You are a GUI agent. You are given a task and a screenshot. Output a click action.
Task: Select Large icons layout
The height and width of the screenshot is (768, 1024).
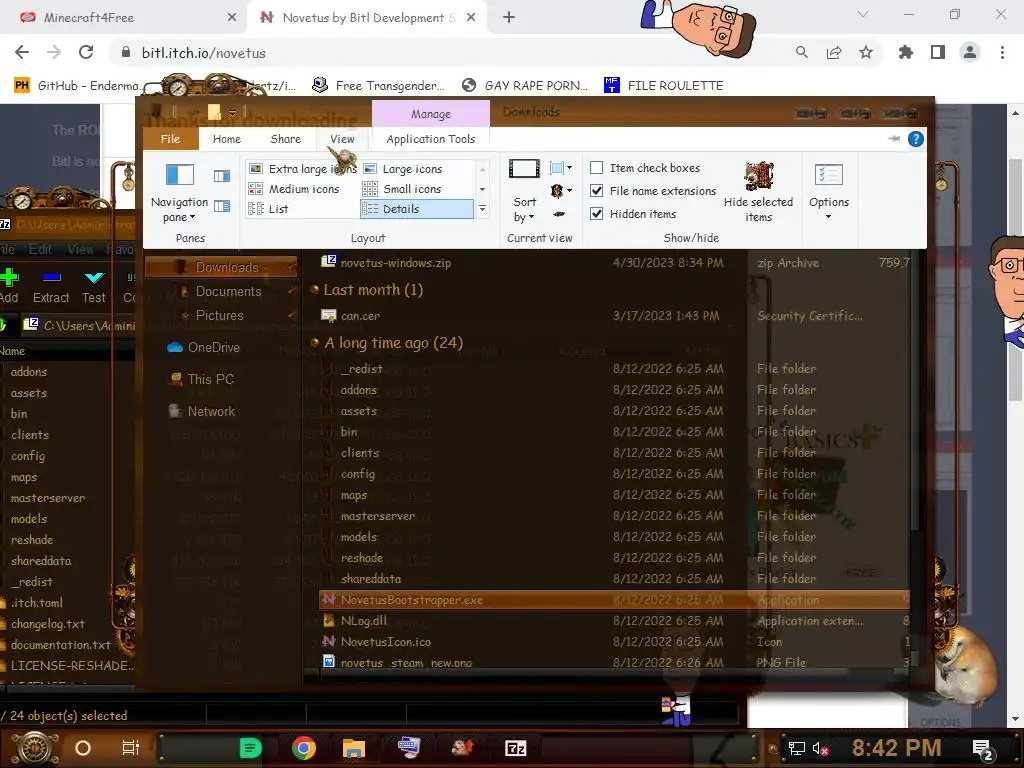pos(403,169)
